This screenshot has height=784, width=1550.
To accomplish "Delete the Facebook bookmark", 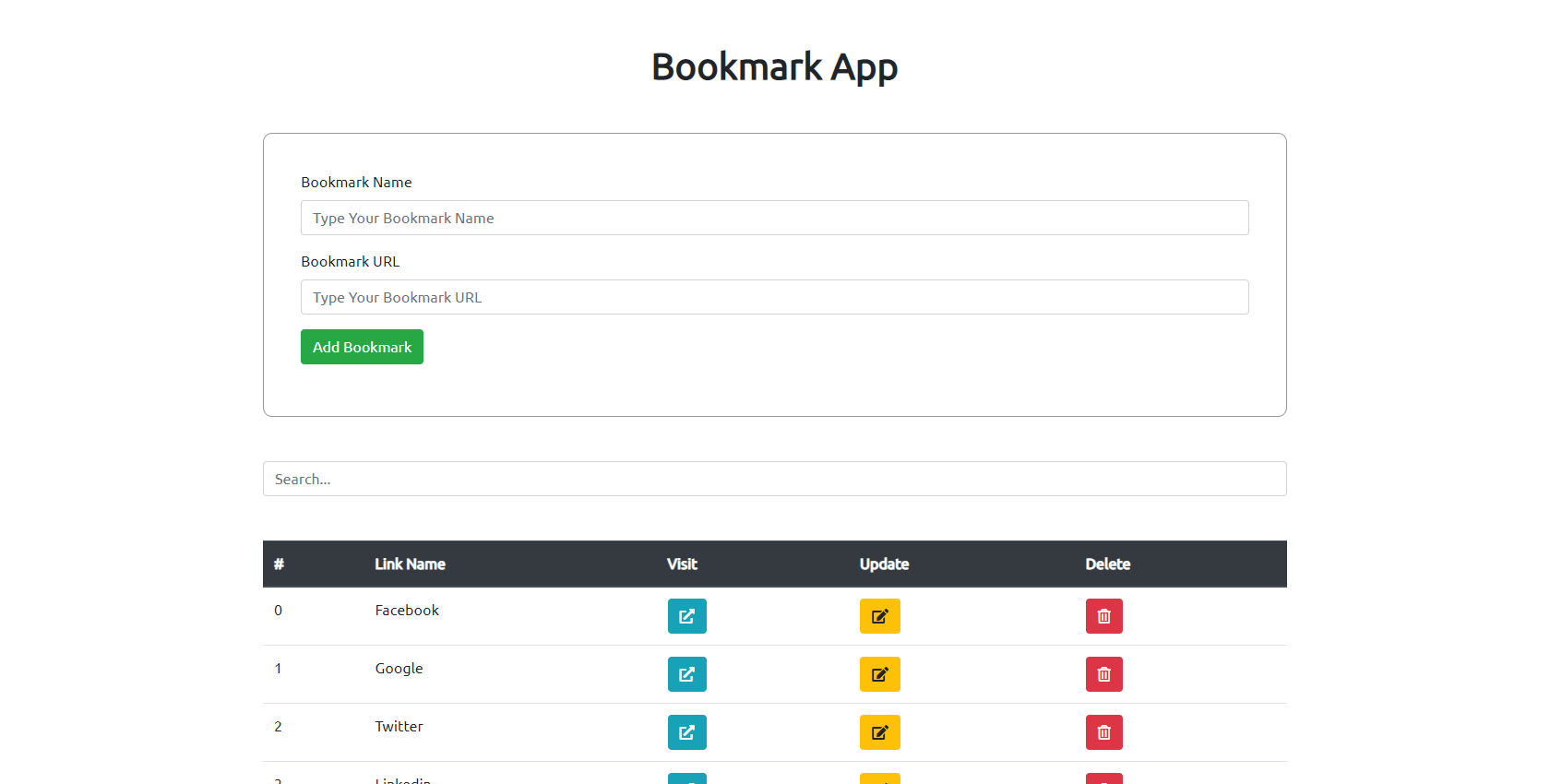I will (1103, 616).
